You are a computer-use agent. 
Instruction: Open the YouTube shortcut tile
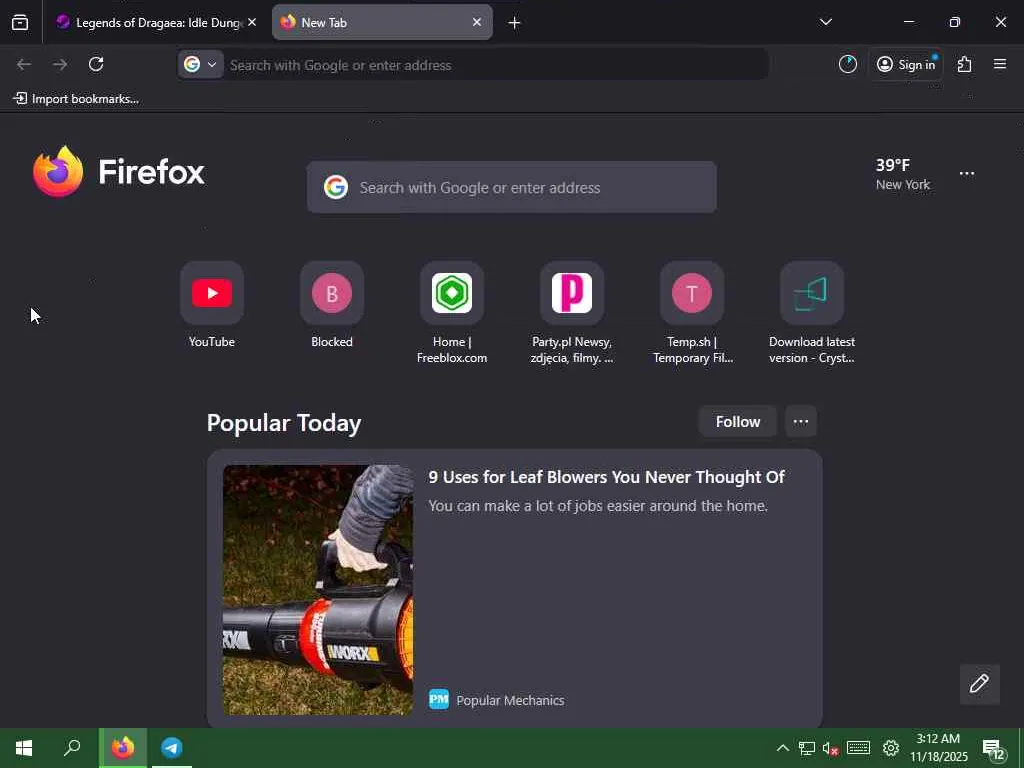click(212, 306)
